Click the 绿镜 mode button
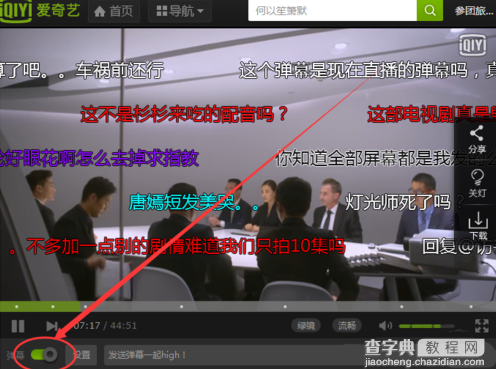This screenshot has height=369, width=496. click(306, 325)
